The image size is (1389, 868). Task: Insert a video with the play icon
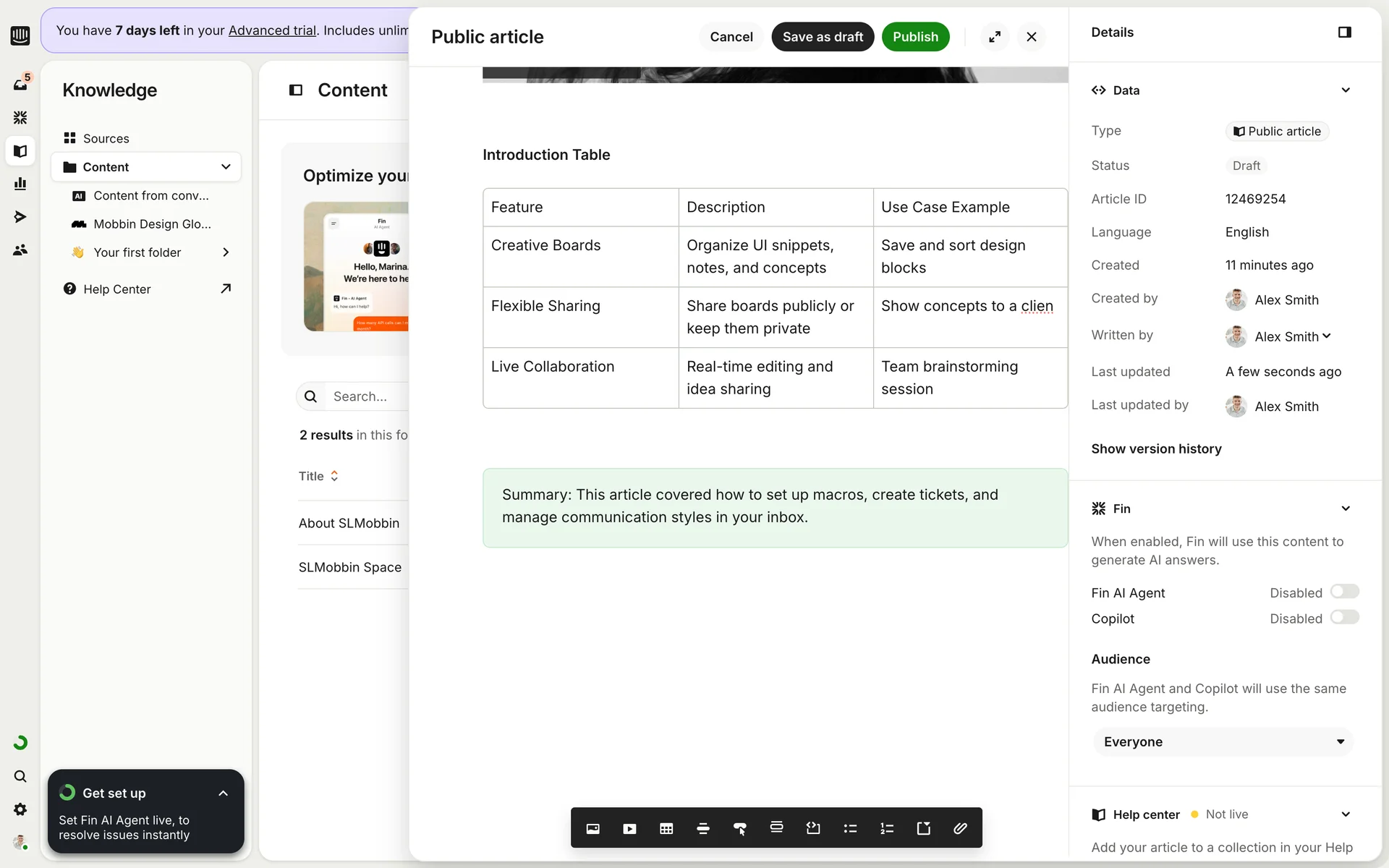pyautogui.click(x=629, y=828)
